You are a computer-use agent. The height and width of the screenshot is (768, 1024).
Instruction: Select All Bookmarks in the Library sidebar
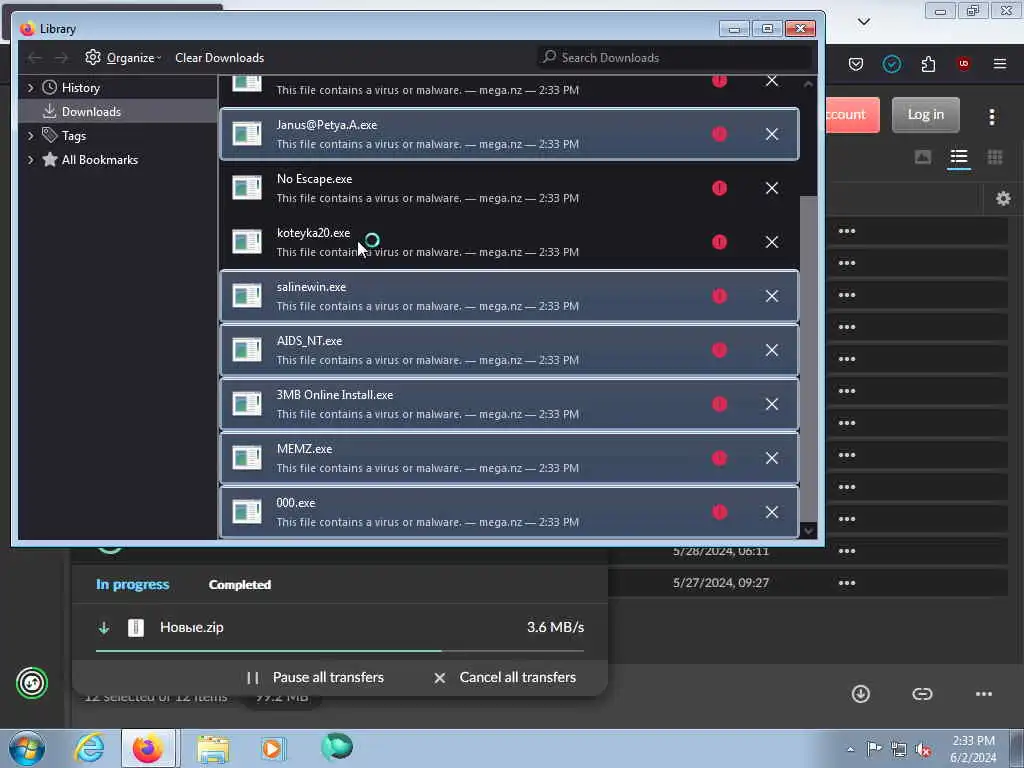click(99, 160)
